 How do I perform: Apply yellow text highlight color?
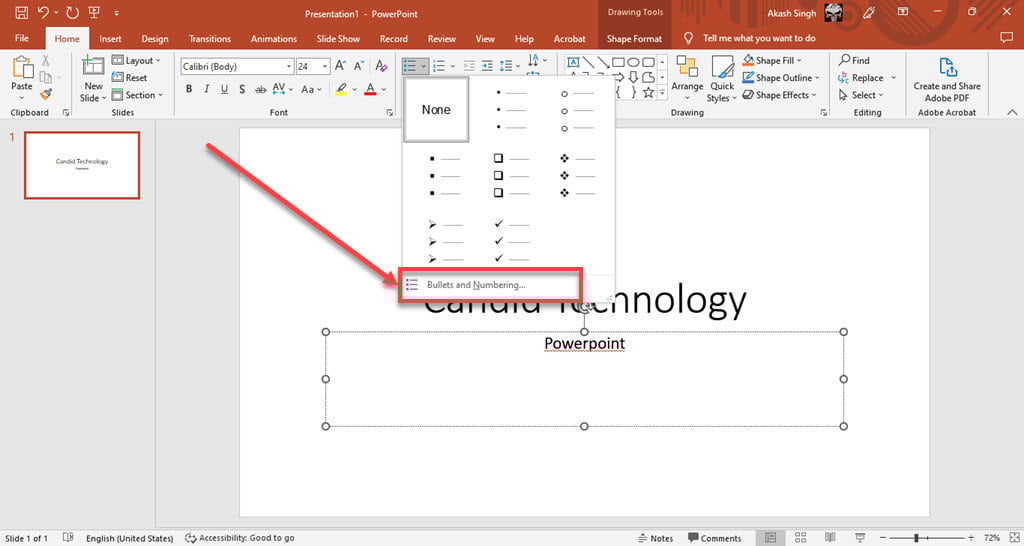coord(341,89)
